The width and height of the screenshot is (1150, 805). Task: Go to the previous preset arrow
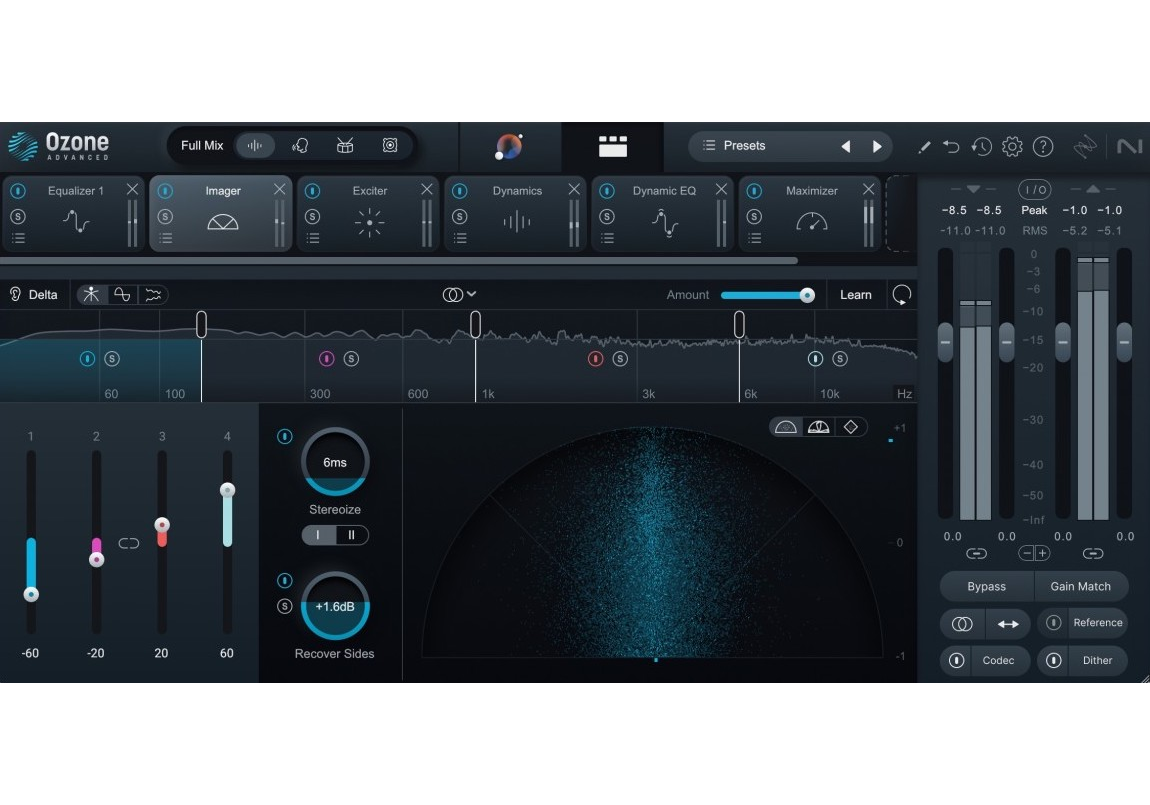[x=846, y=147]
